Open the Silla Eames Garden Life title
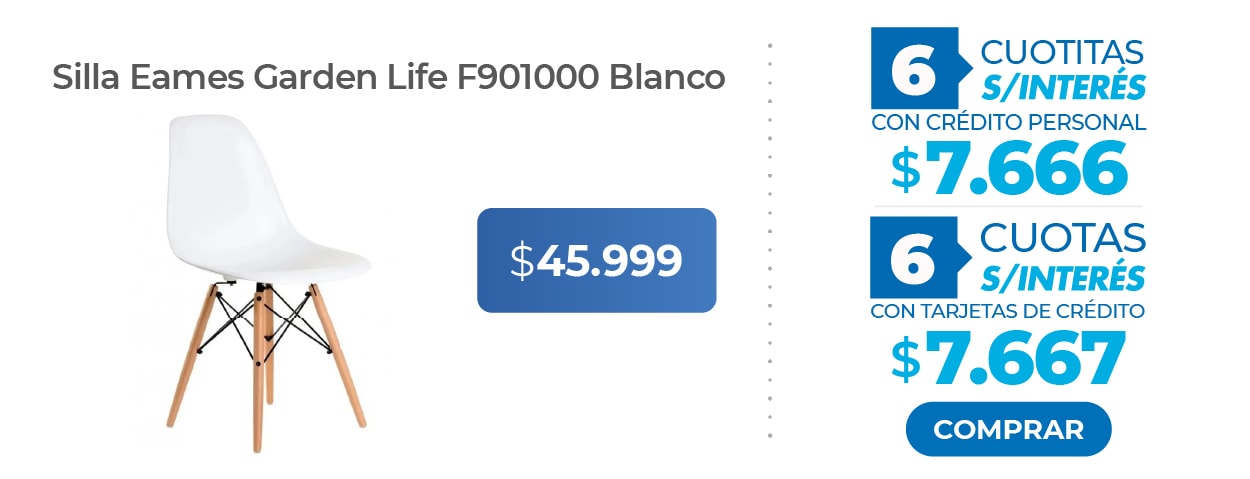1250x479 pixels. coord(388,77)
